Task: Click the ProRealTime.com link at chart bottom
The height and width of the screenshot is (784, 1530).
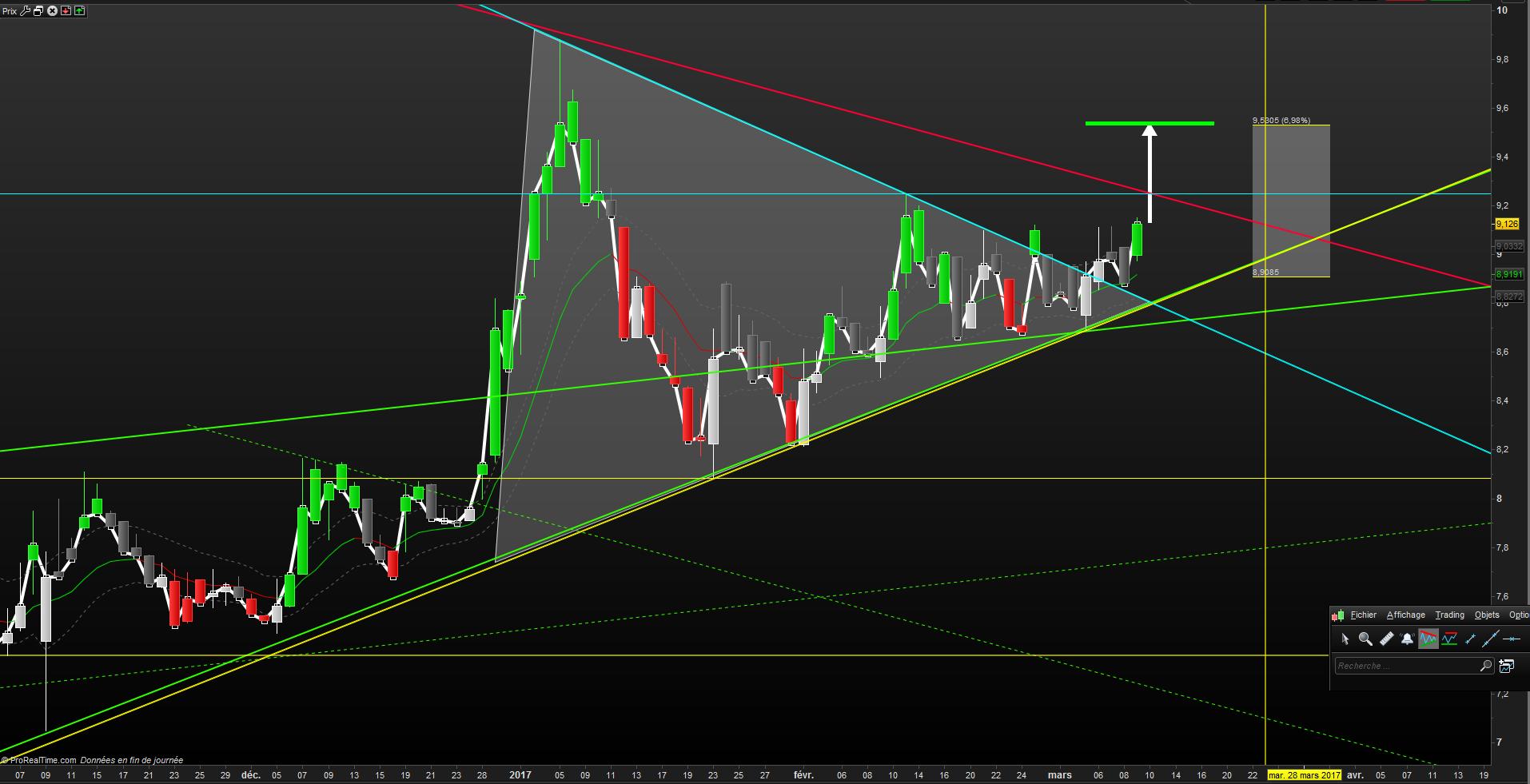Action: tap(42, 760)
